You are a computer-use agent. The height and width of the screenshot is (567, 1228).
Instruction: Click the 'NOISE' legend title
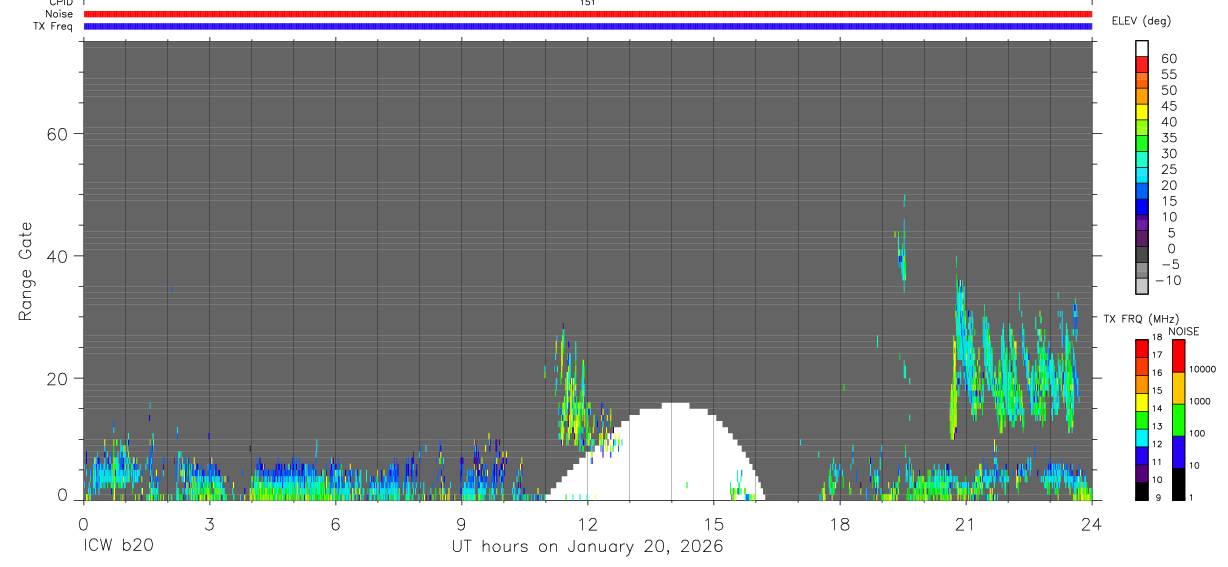click(x=1183, y=331)
